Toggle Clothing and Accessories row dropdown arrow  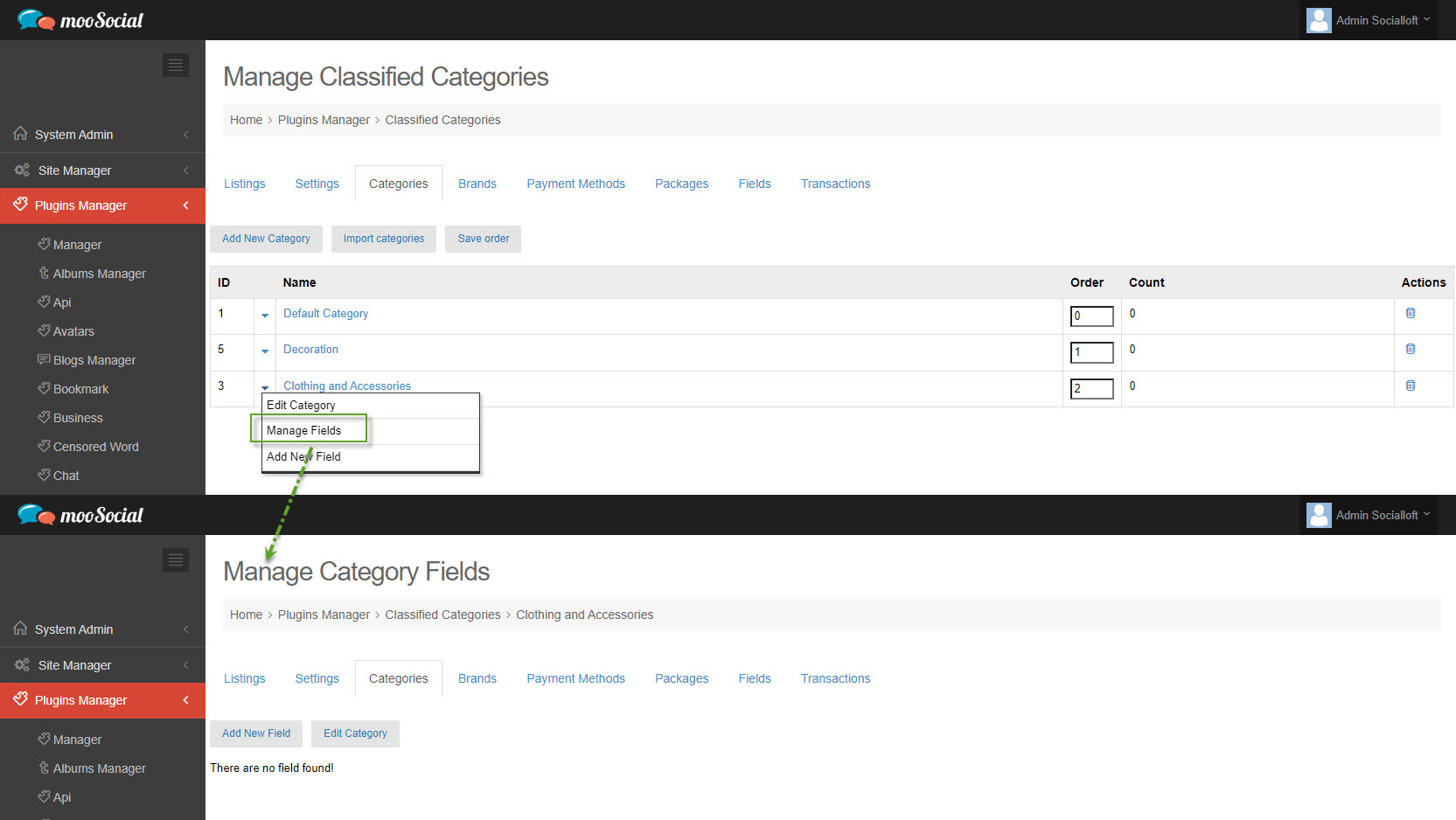pos(265,387)
